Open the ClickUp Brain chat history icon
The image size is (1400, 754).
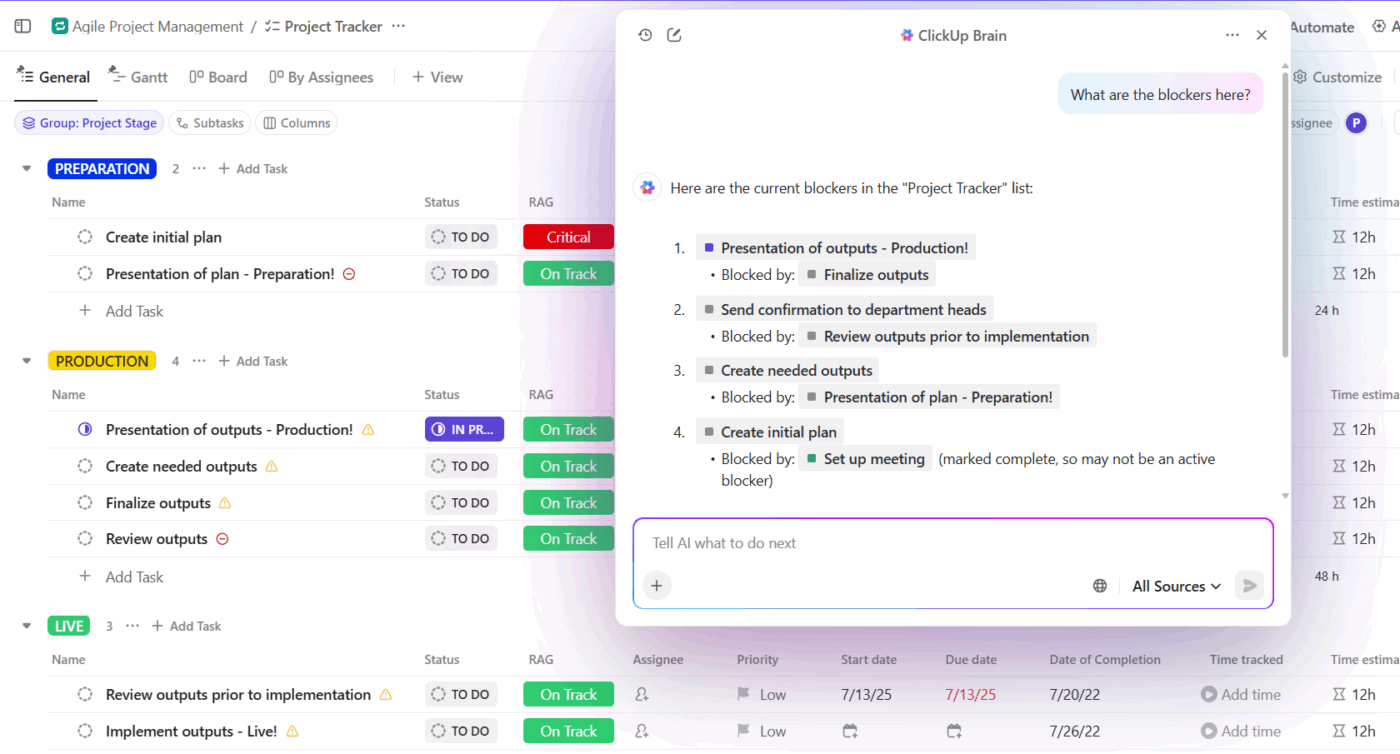(645, 34)
